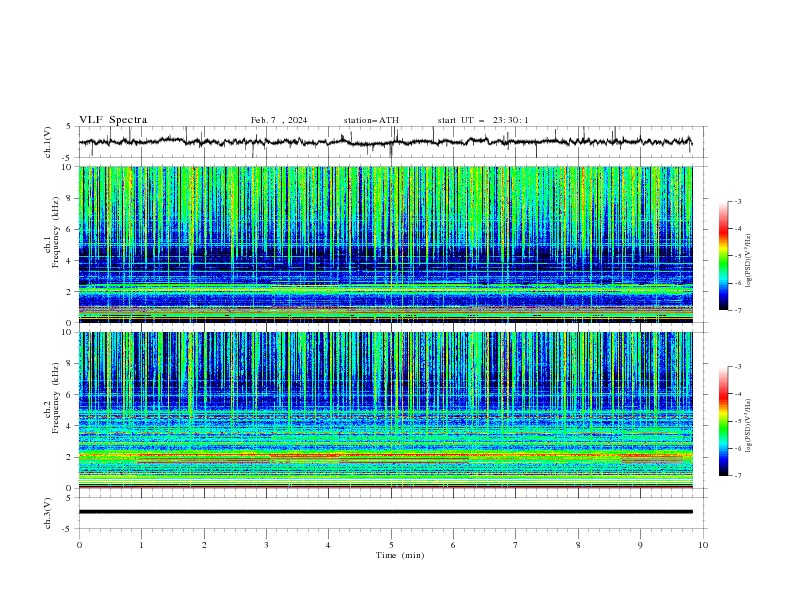This screenshot has height=612, width=792.
Task: Click the ch.2 colorbar 'log(PSD)(V²/Hz)' label
Action: (749, 426)
